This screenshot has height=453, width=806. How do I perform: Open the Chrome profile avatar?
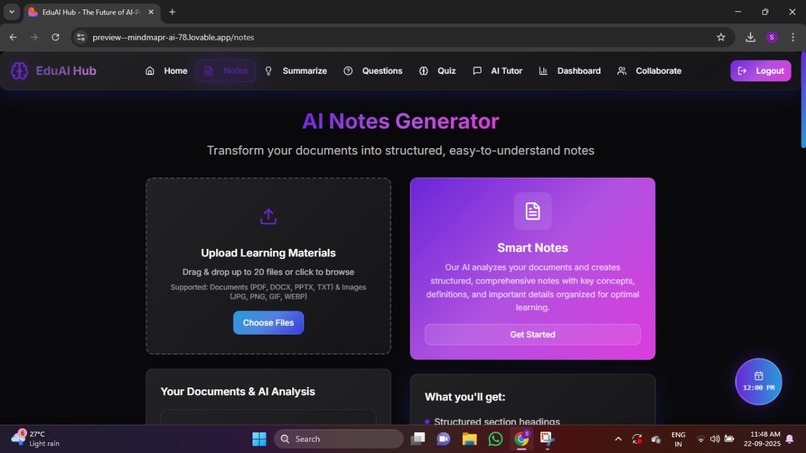coord(772,37)
